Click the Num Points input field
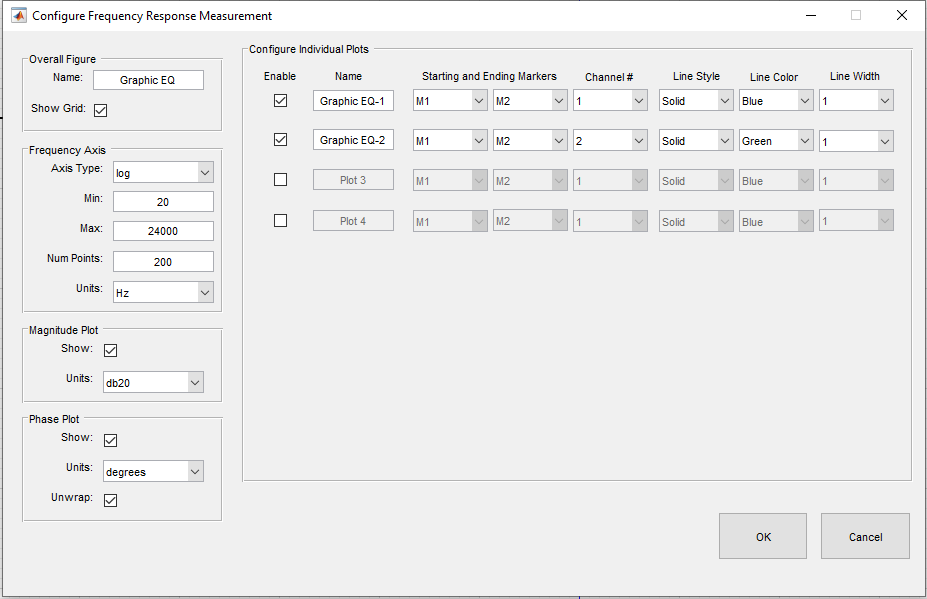Image resolution: width=927 pixels, height=599 pixels. coord(163,262)
